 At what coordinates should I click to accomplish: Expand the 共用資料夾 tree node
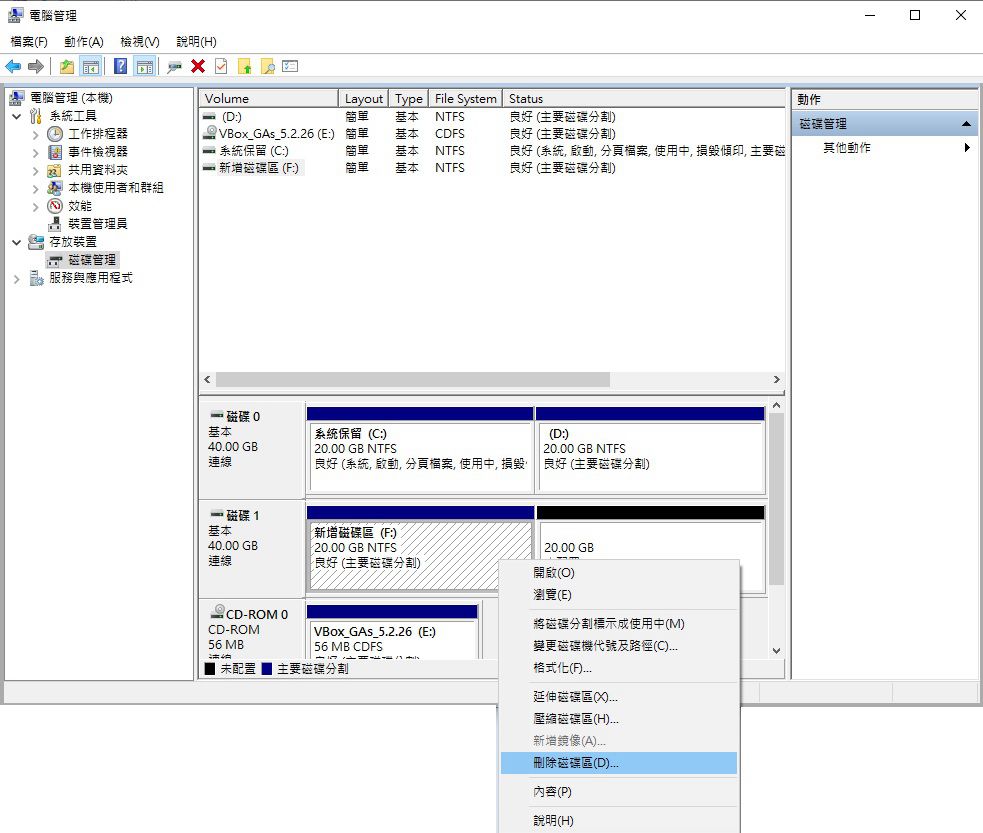point(36,171)
